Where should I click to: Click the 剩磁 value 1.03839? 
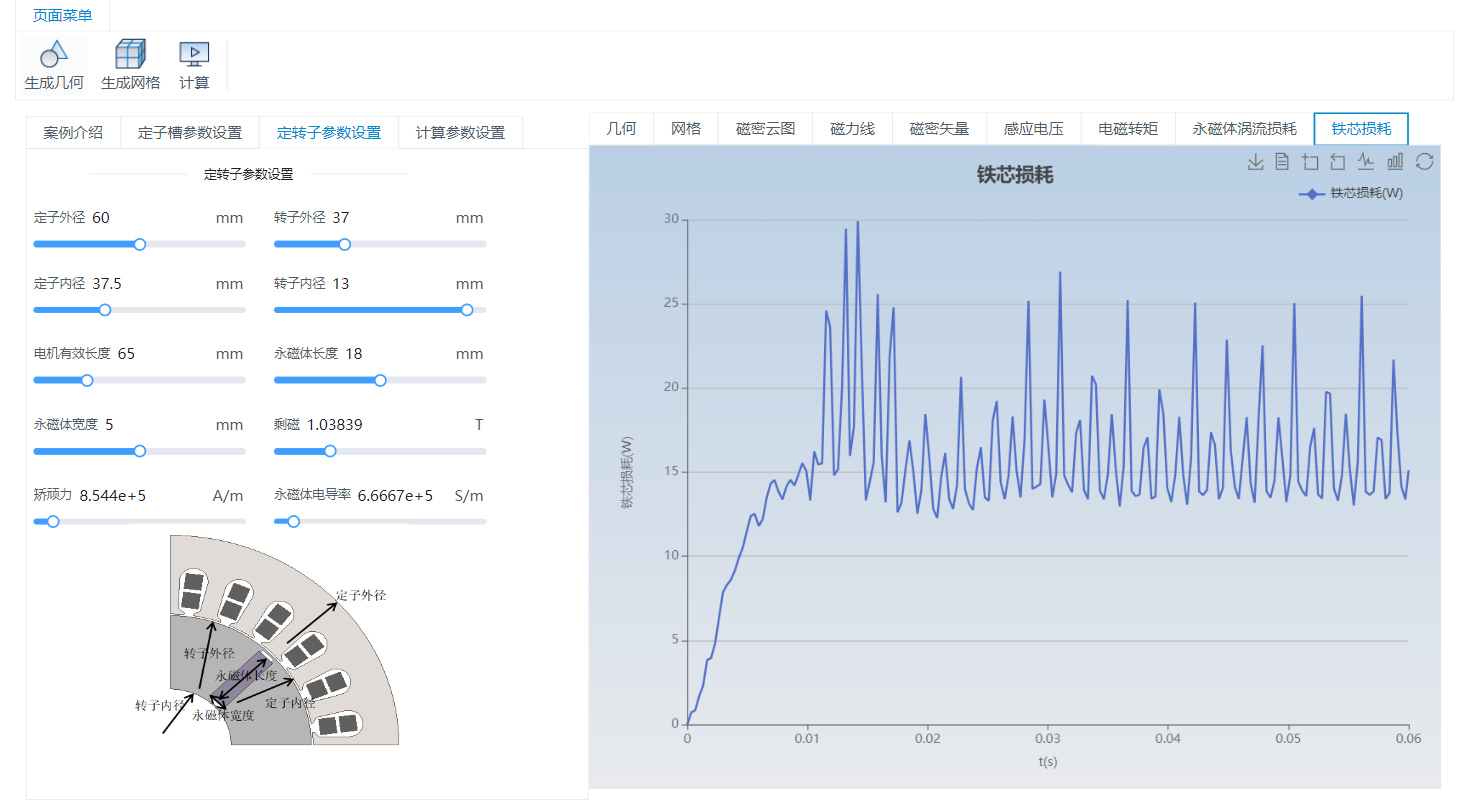335,424
